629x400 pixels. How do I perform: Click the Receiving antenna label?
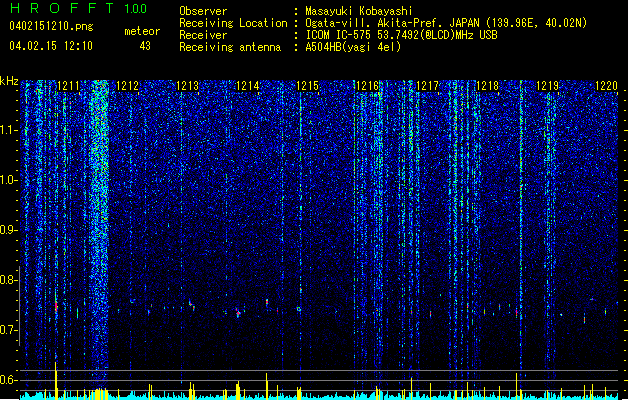click(x=230, y=47)
